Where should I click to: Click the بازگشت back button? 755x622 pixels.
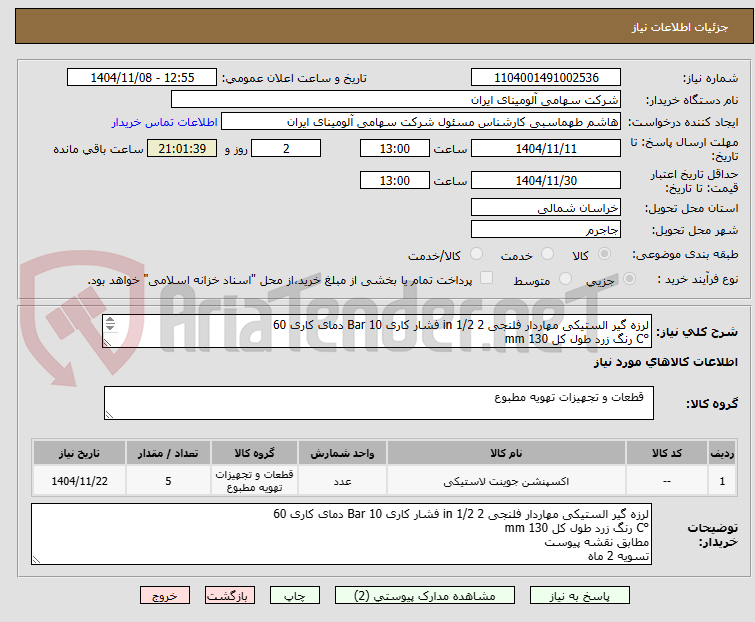click(x=229, y=596)
